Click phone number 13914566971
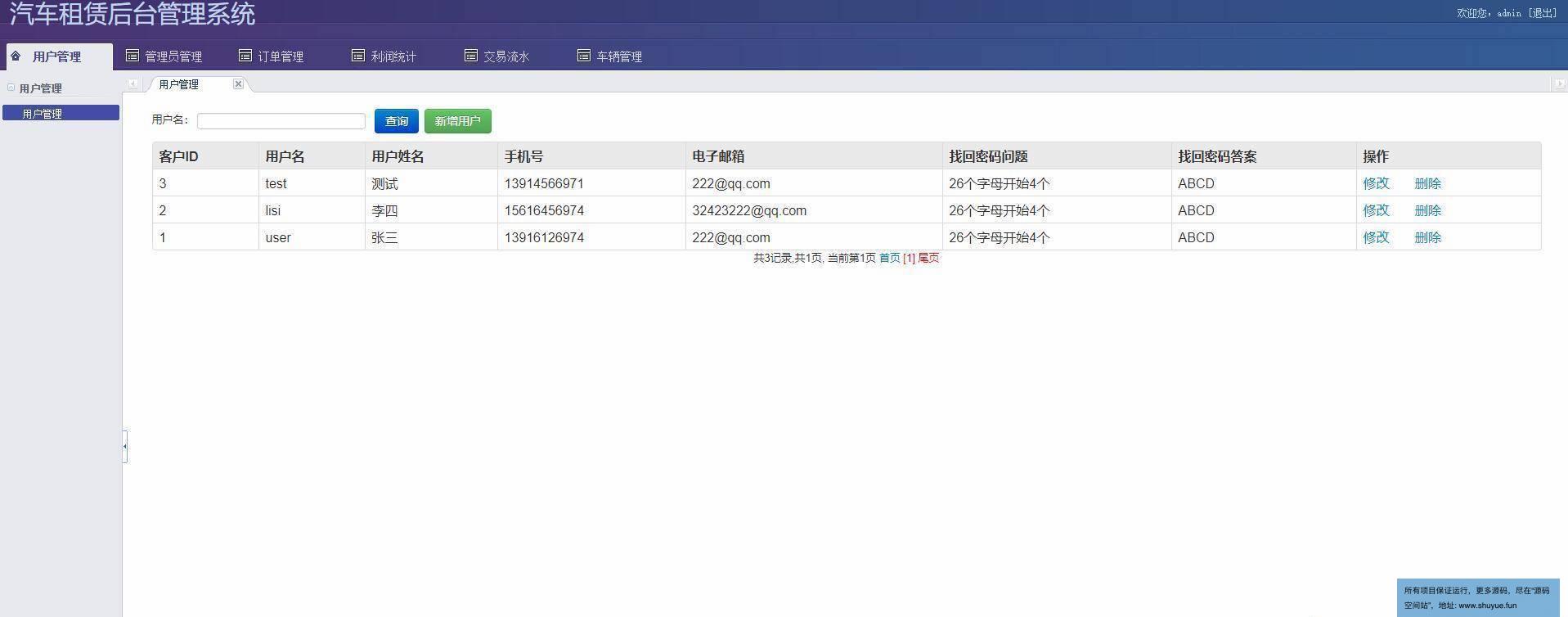Image resolution: width=1568 pixels, height=617 pixels. point(544,183)
